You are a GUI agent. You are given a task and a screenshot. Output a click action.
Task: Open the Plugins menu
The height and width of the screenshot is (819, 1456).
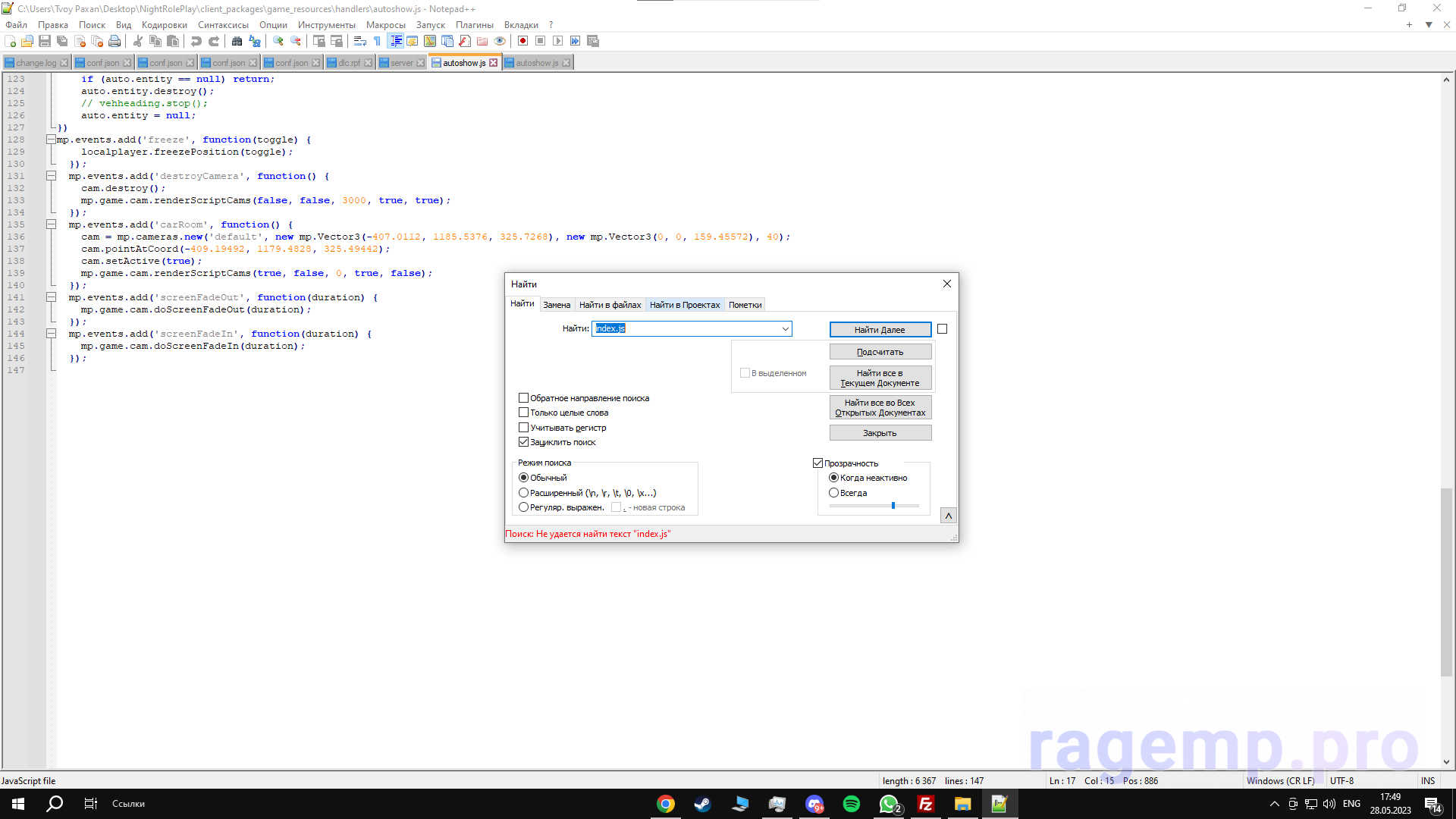pos(474,25)
